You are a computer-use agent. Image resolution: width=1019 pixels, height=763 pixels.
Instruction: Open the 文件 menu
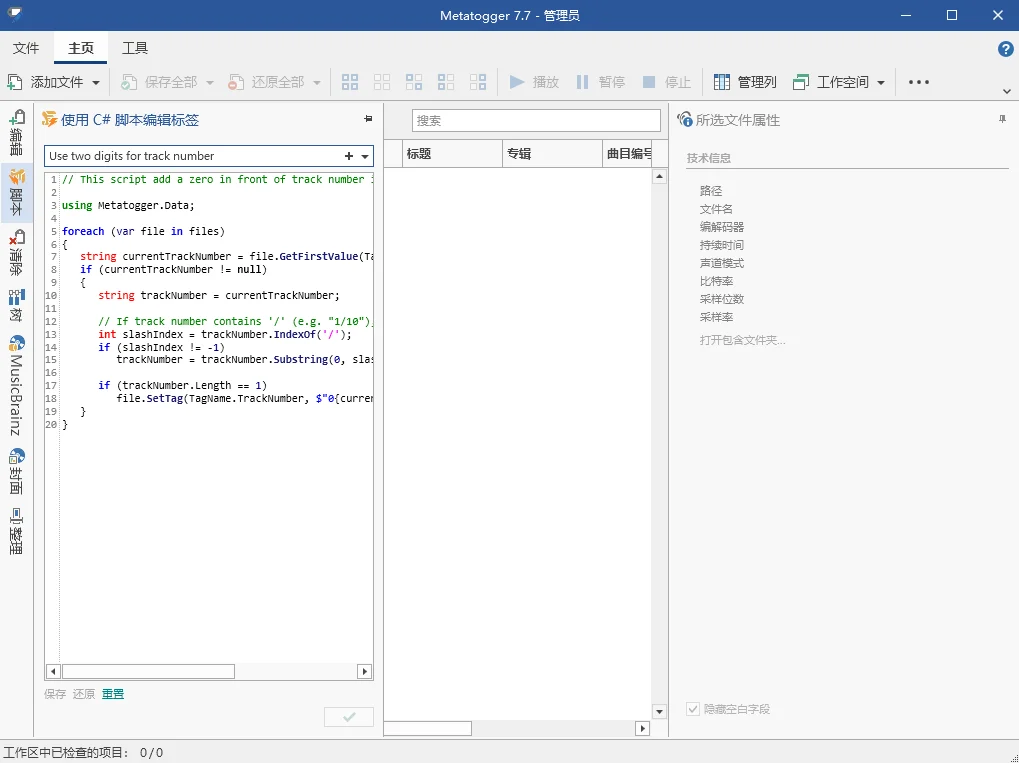pyautogui.click(x=26, y=48)
